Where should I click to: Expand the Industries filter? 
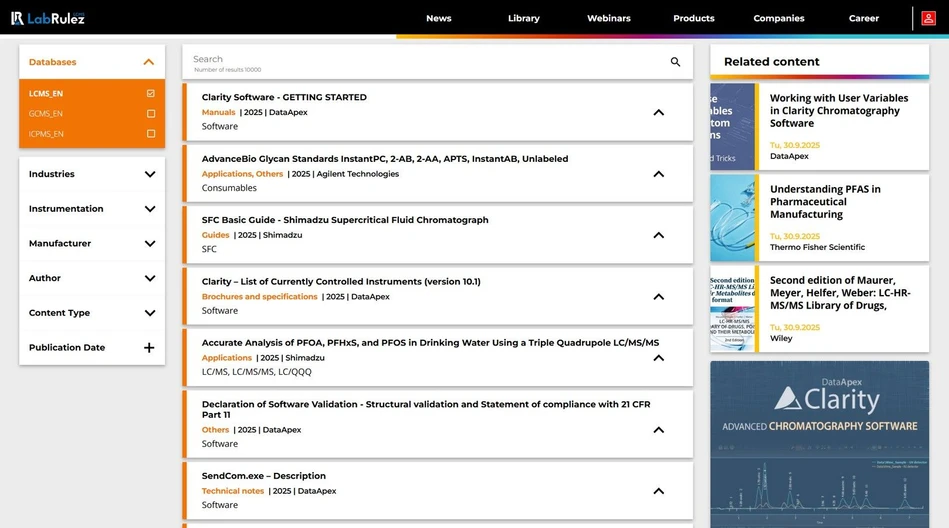point(149,174)
